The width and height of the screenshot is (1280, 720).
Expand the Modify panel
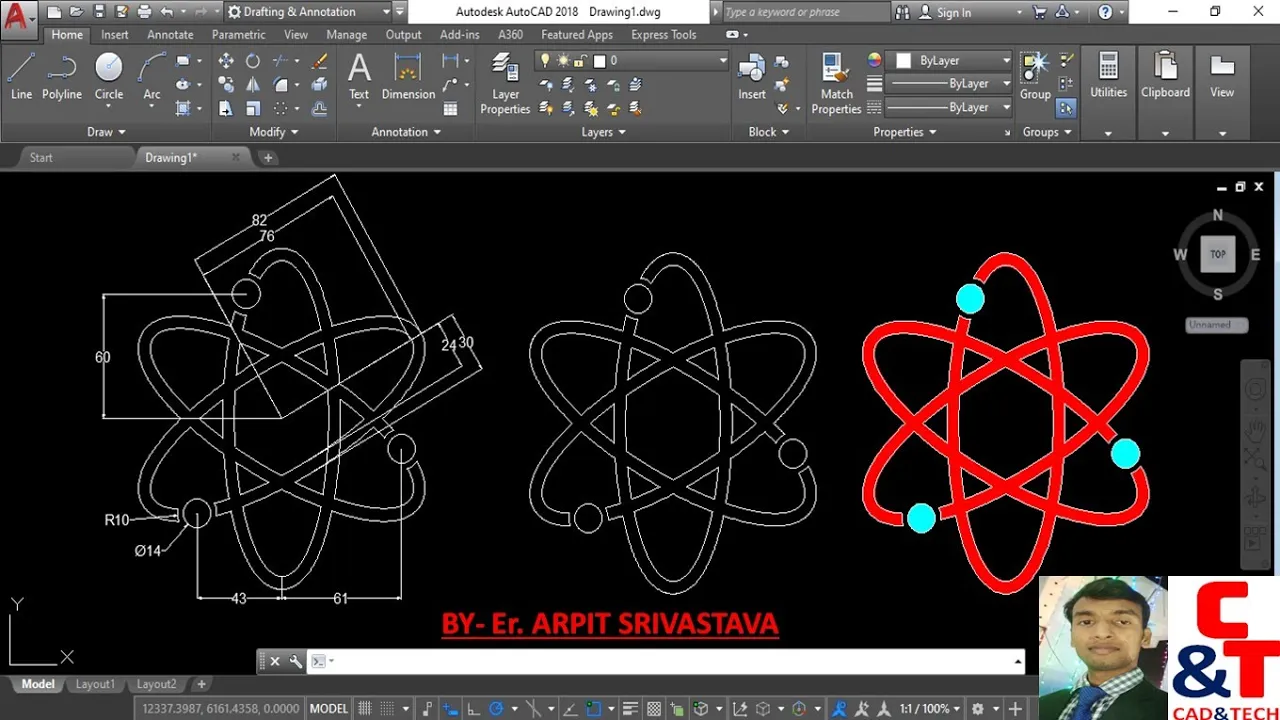[x=273, y=132]
